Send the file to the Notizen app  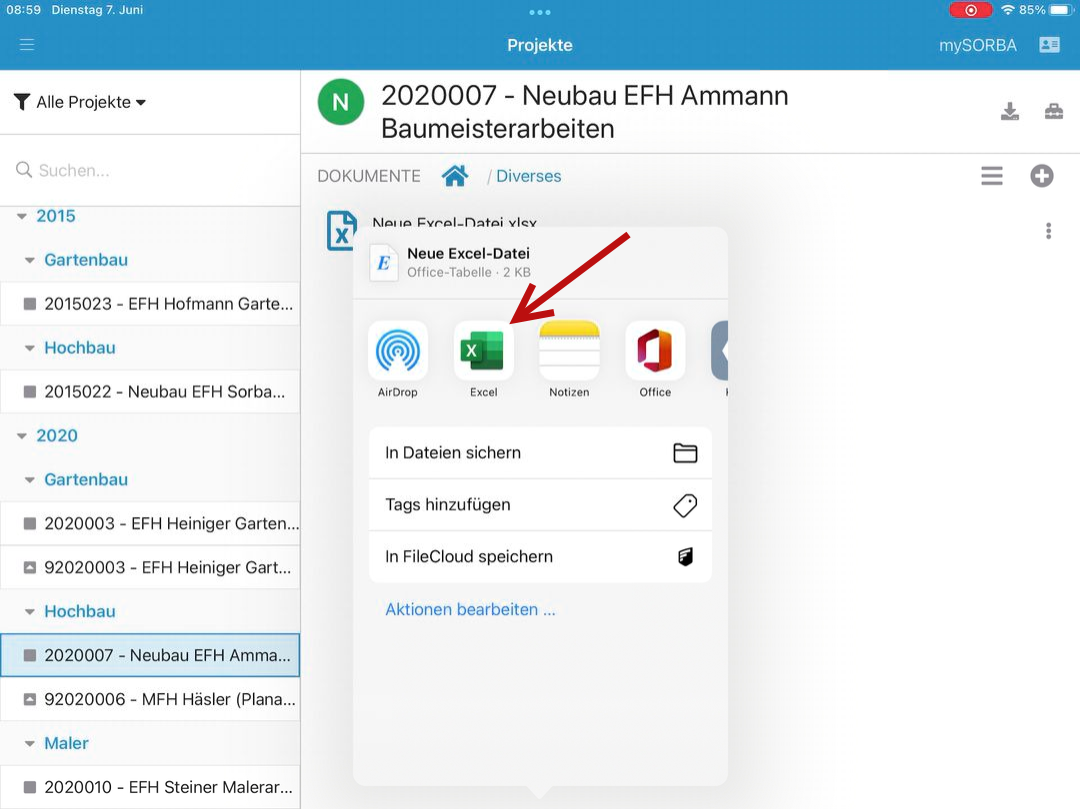click(569, 352)
